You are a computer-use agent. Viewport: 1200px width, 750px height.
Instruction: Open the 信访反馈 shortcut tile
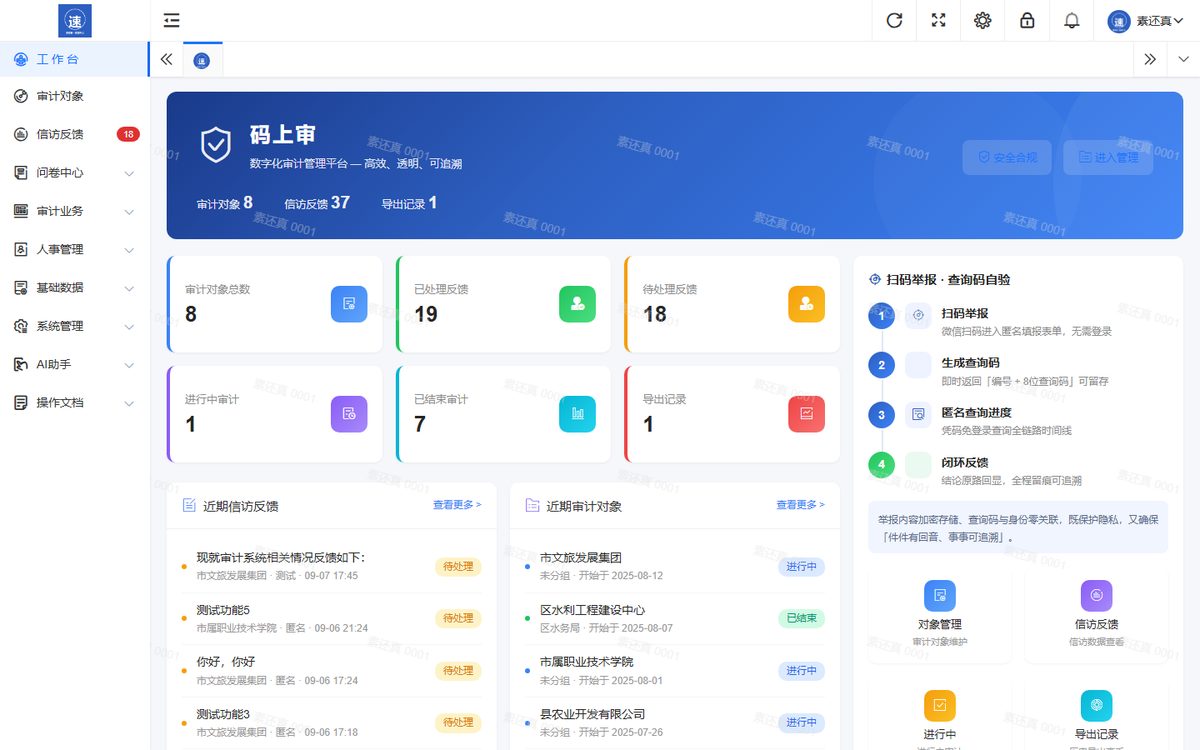tap(1096, 613)
